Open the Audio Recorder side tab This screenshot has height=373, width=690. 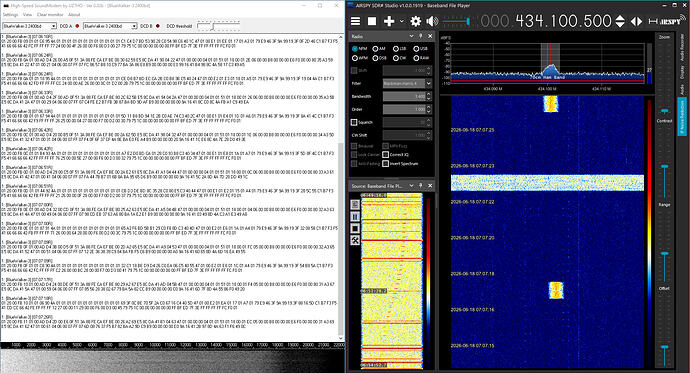click(682, 48)
